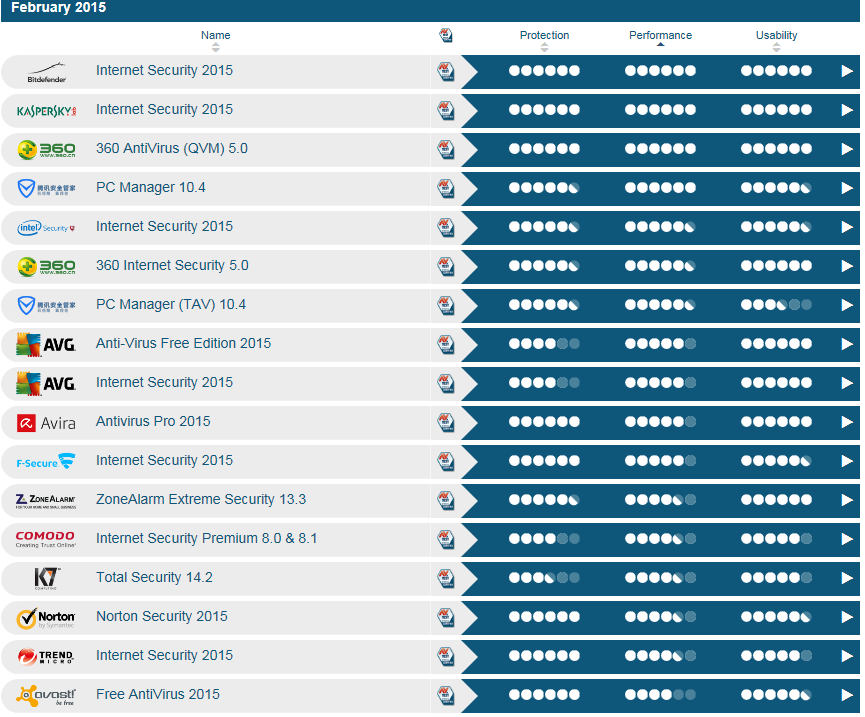865x717 pixels.
Task: Click the certification badge in the ZoneAlarm row
Action: [446, 500]
